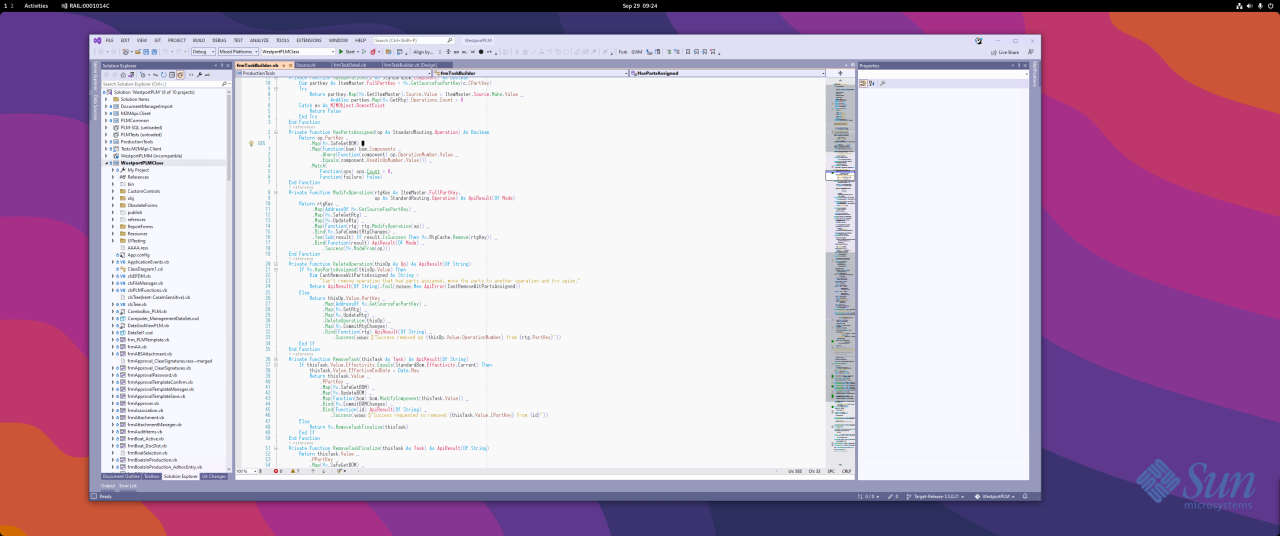Expand the References node in tree
Viewport: 1280px width, 536px height.
(113, 177)
